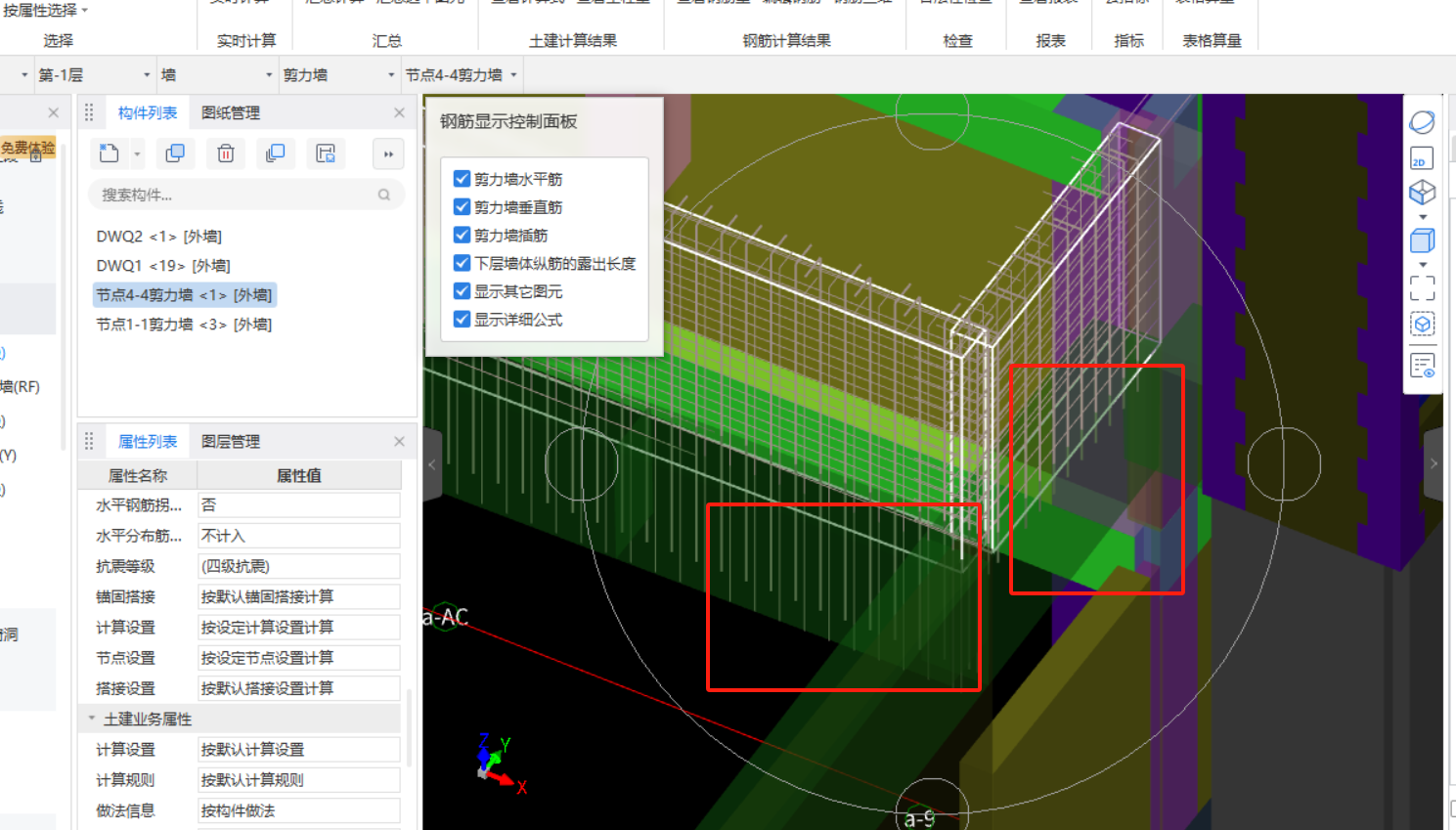Image resolution: width=1456 pixels, height=830 pixels.
Task: Open the 墙 component type dropdown
Action: point(216,74)
